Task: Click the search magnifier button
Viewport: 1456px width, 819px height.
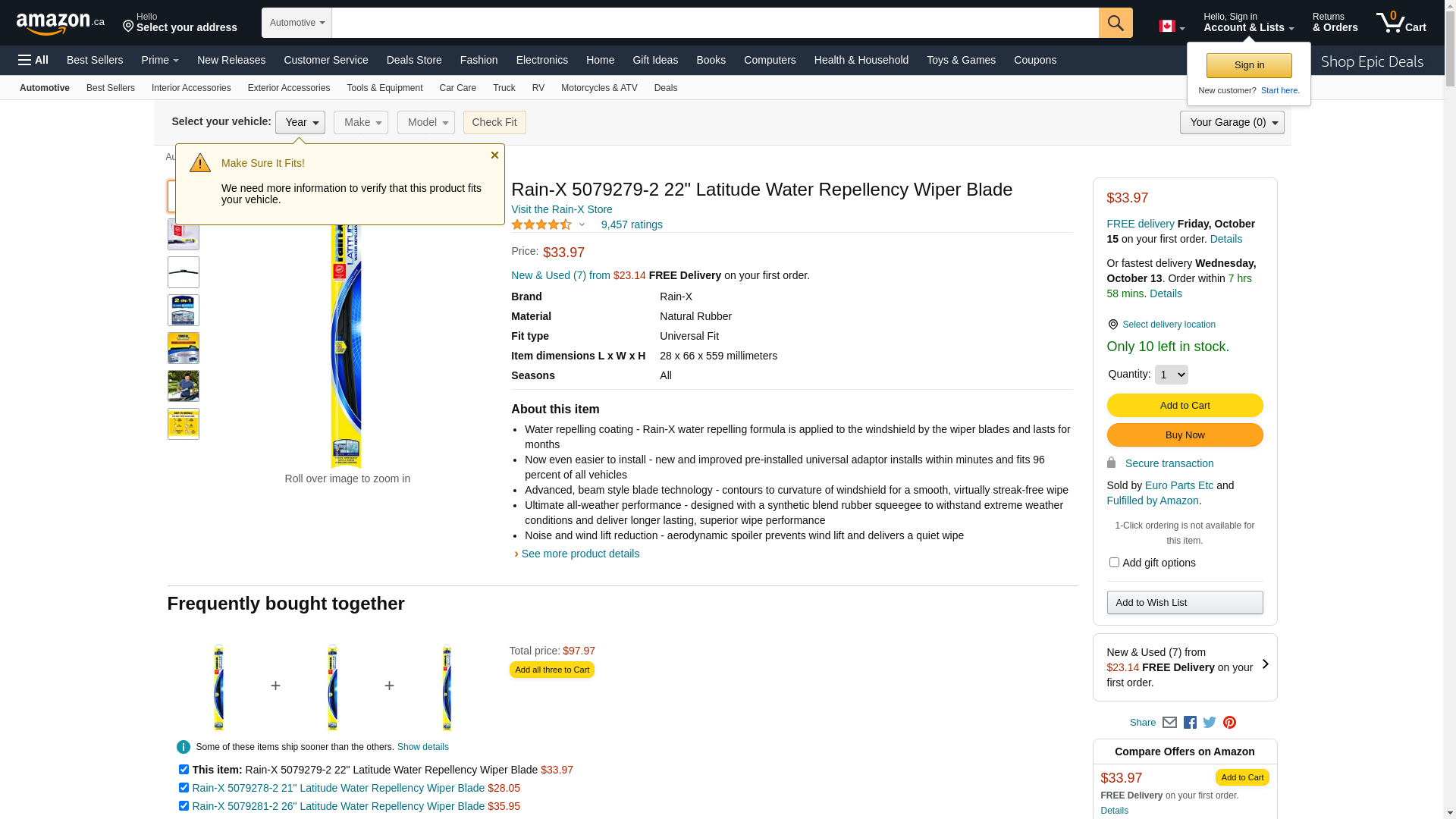Action: pyautogui.click(x=1115, y=23)
